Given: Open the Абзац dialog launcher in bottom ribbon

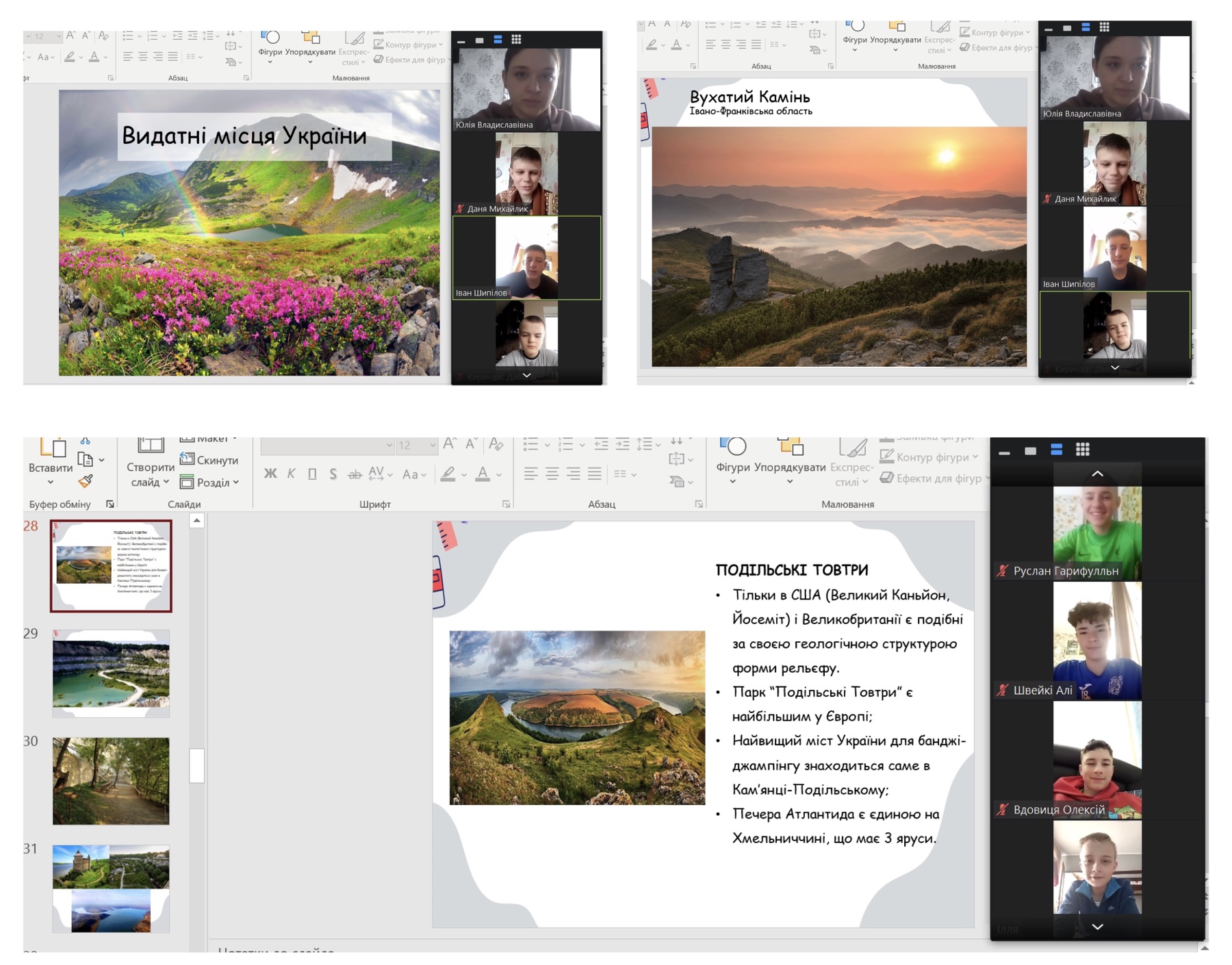Looking at the screenshot, I should (699, 504).
